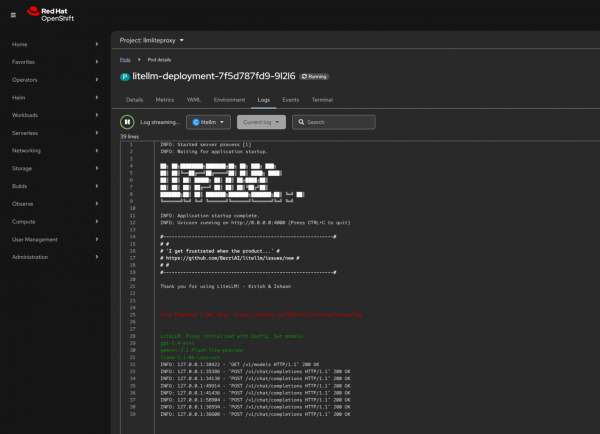Expand the Operators navigation section
Screen dimensions: 600x434
pos(55,80)
